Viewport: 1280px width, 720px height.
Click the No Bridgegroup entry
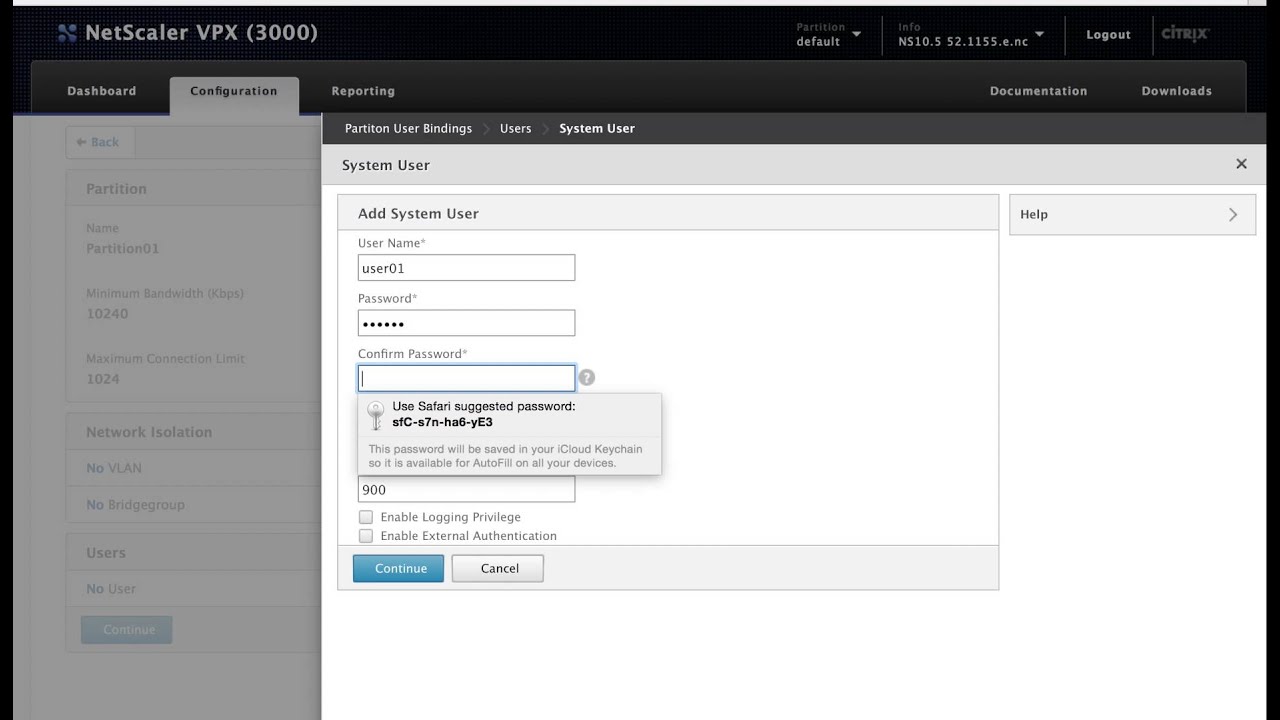tap(135, 505)
